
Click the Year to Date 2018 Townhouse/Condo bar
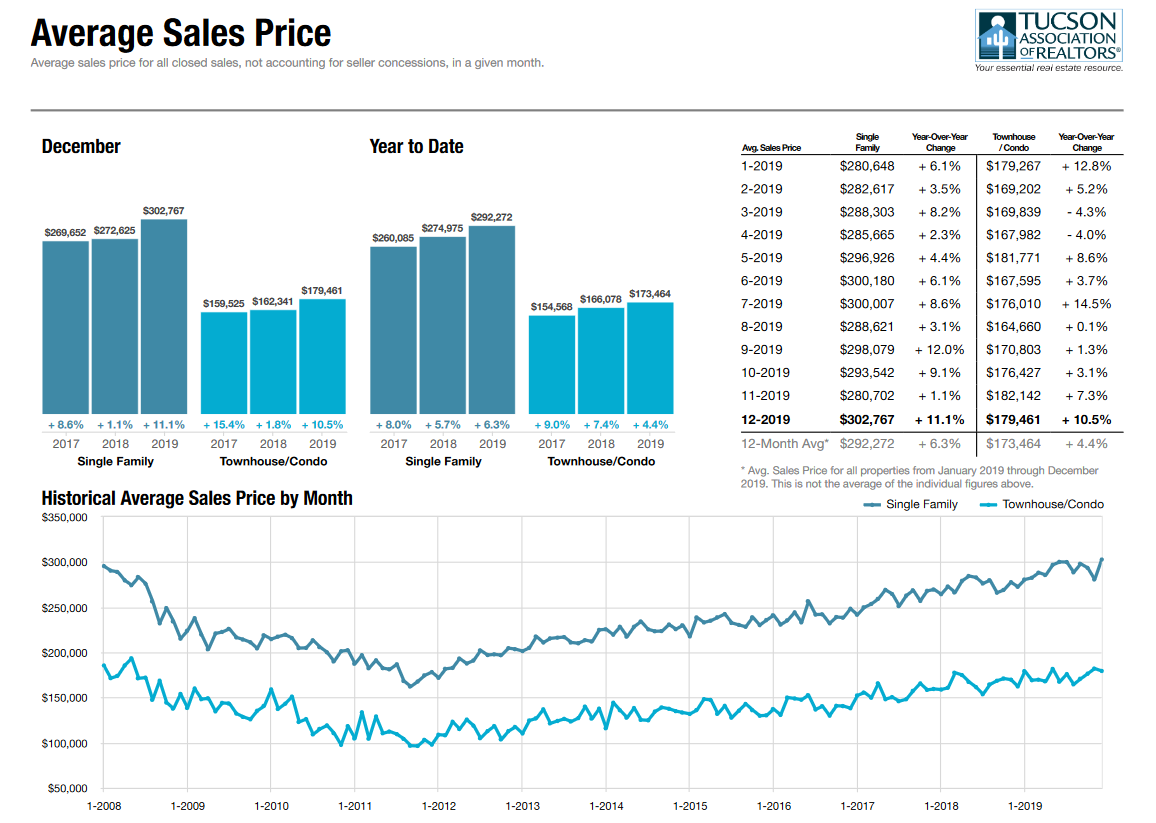tap(601, 360)
